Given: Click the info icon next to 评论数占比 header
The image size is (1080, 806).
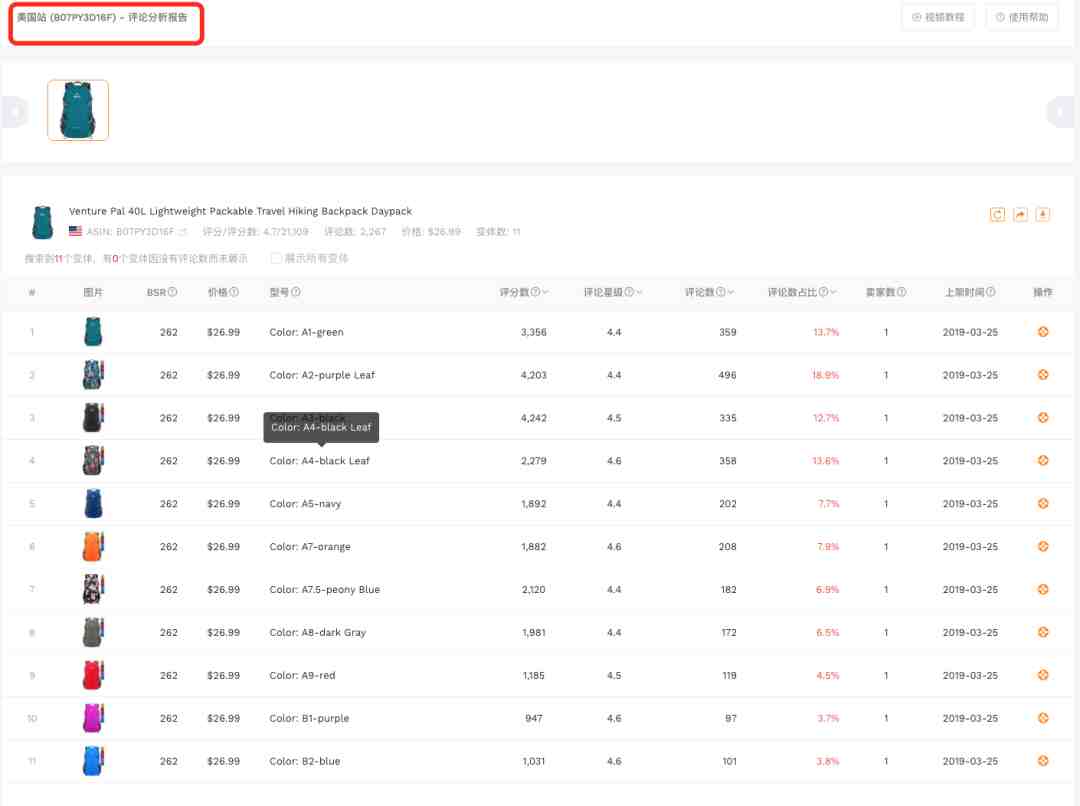Looking at the screenshot, I should coord(823,292).
